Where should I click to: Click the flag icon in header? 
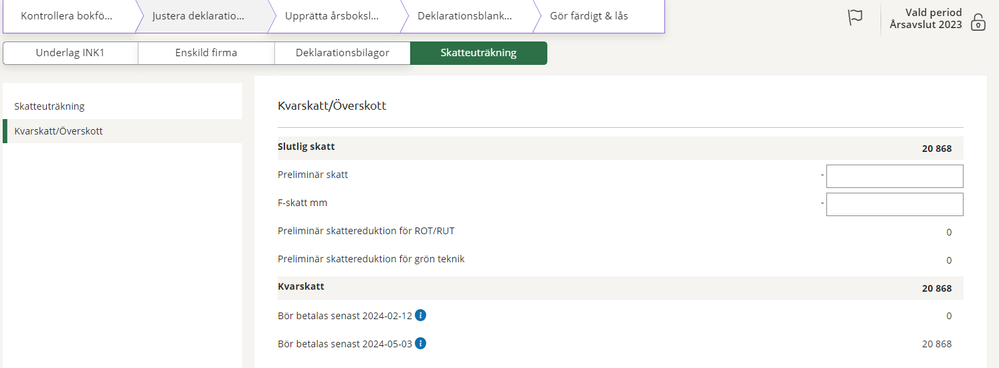[854, 18]
